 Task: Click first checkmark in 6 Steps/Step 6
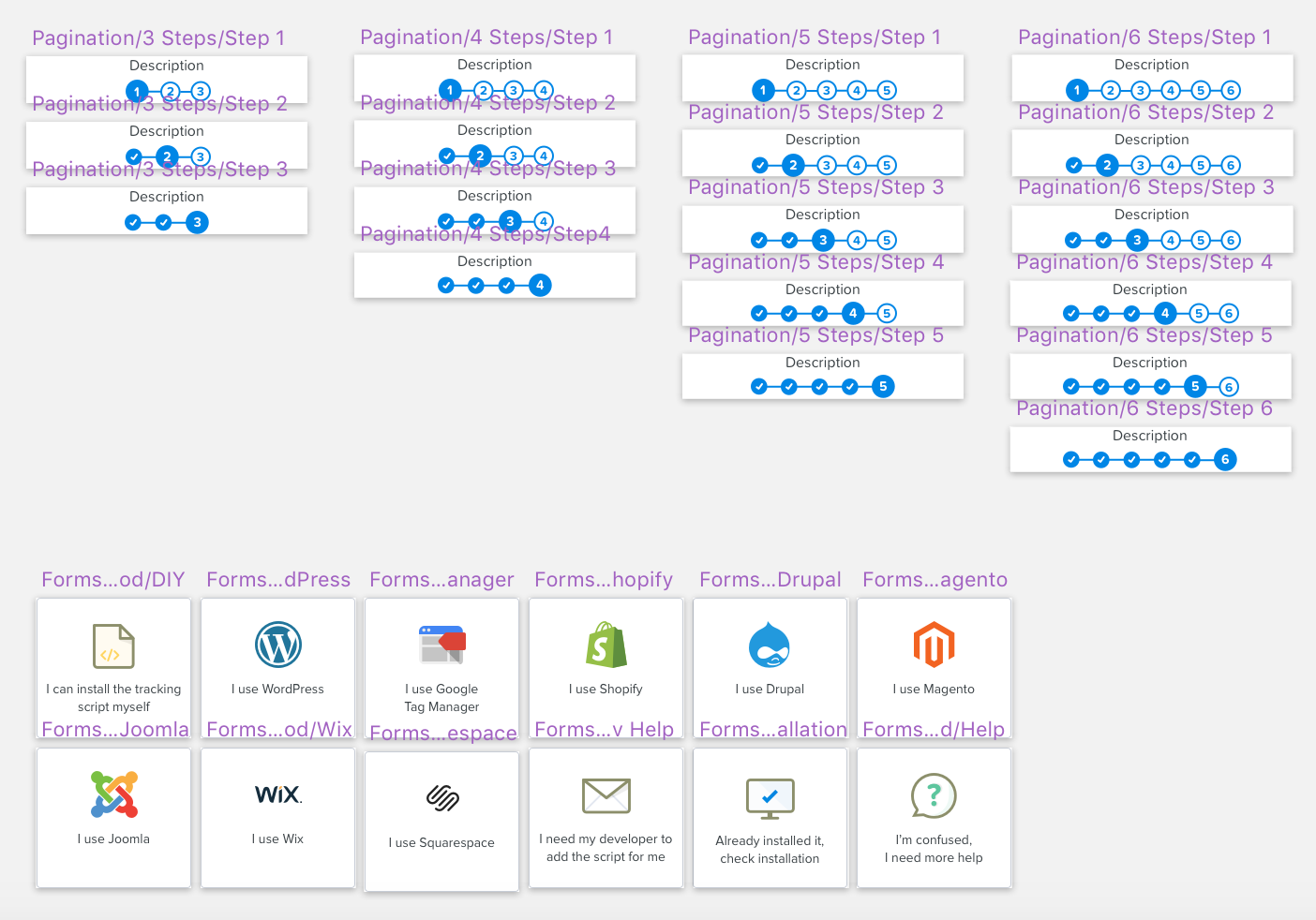(x=1071, y=459)
